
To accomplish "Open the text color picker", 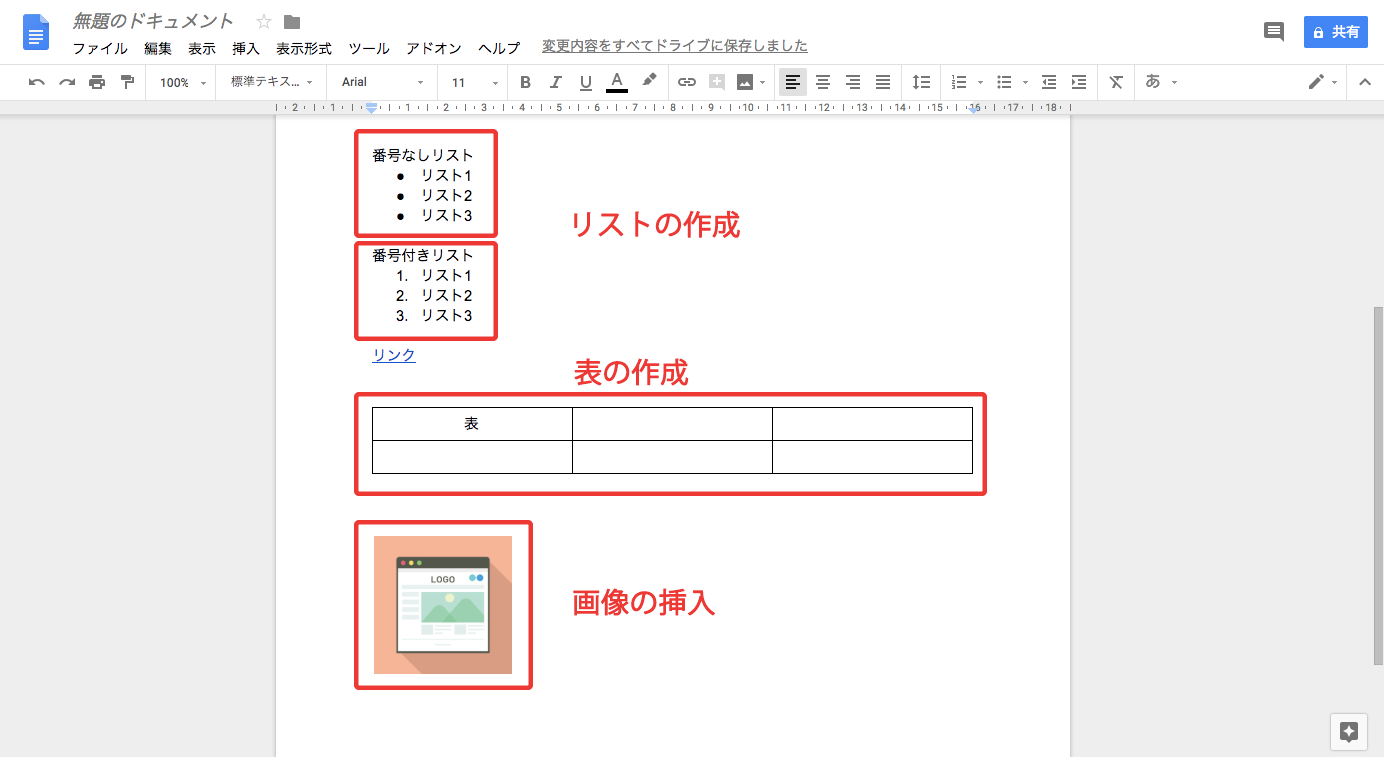I will point(617,82).
